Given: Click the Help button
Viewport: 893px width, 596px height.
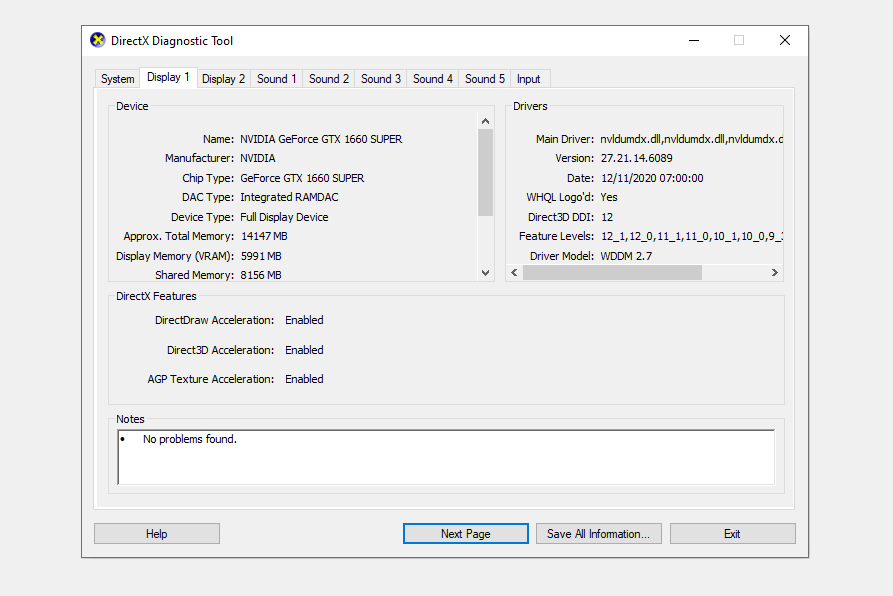Looking at the screenshot, I should (157, 534).
